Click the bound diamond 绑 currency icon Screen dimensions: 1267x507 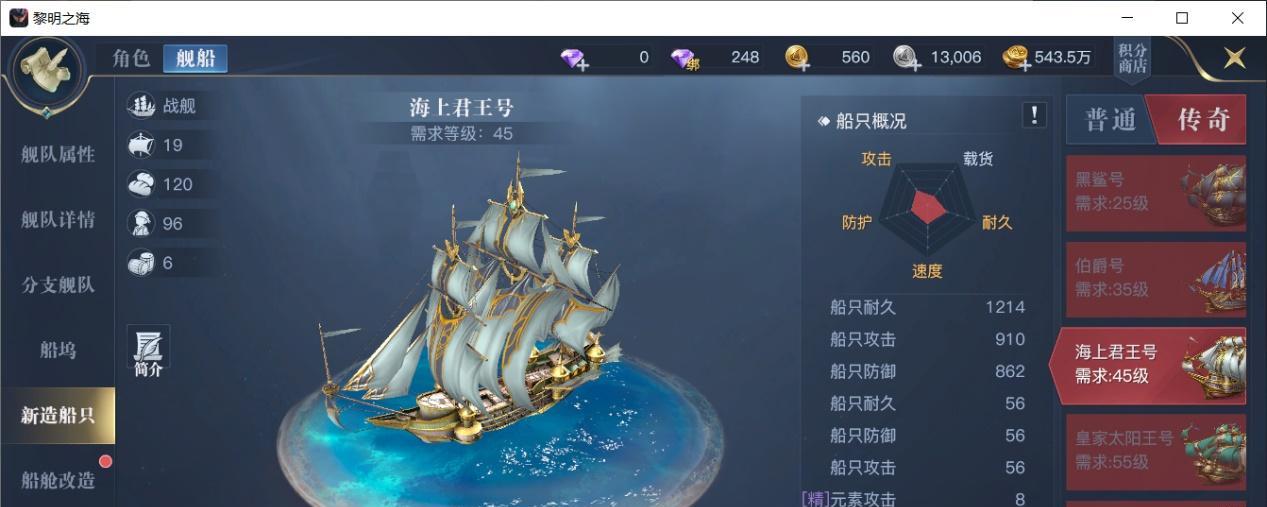pyautogui.click(x=685, y=58)
